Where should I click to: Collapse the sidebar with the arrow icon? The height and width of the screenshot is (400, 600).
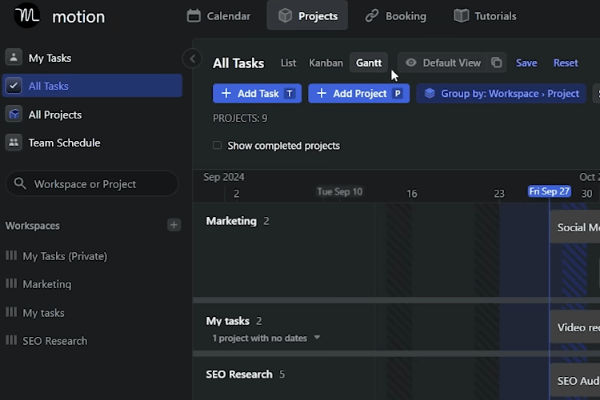[192, 59]
